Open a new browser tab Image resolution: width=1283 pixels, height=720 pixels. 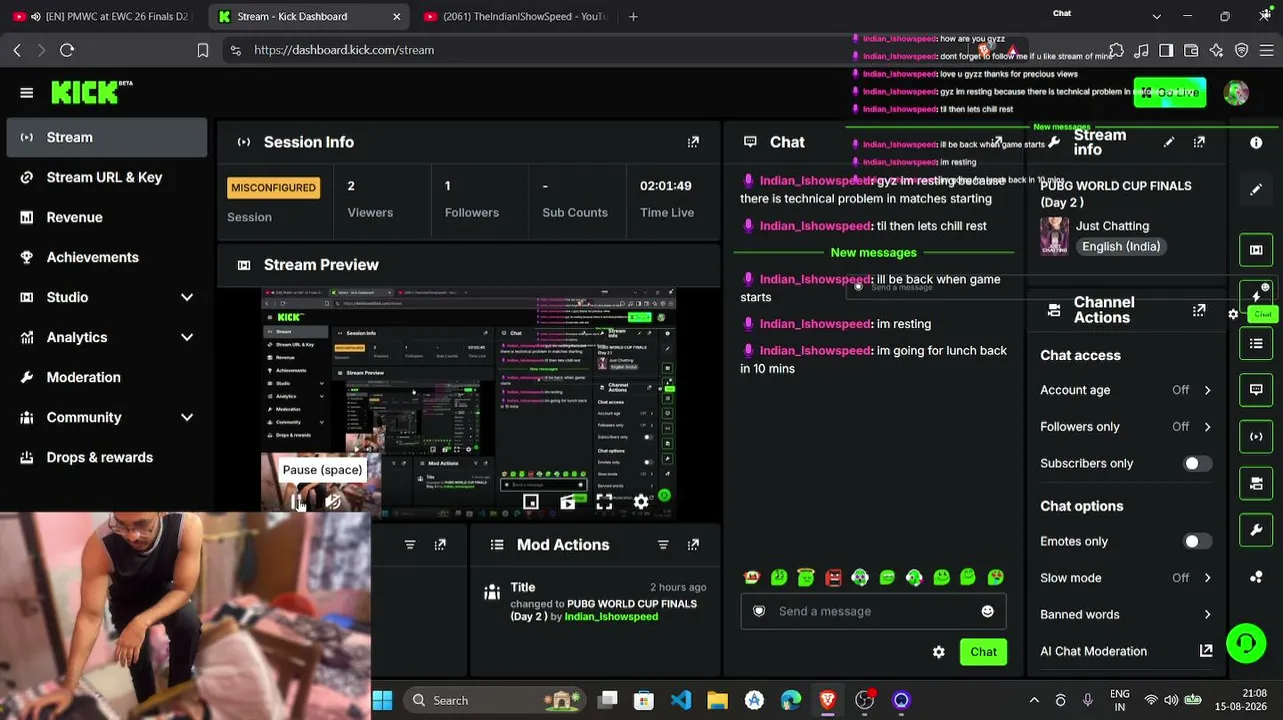pyautogui.click(x=633, y=16)
